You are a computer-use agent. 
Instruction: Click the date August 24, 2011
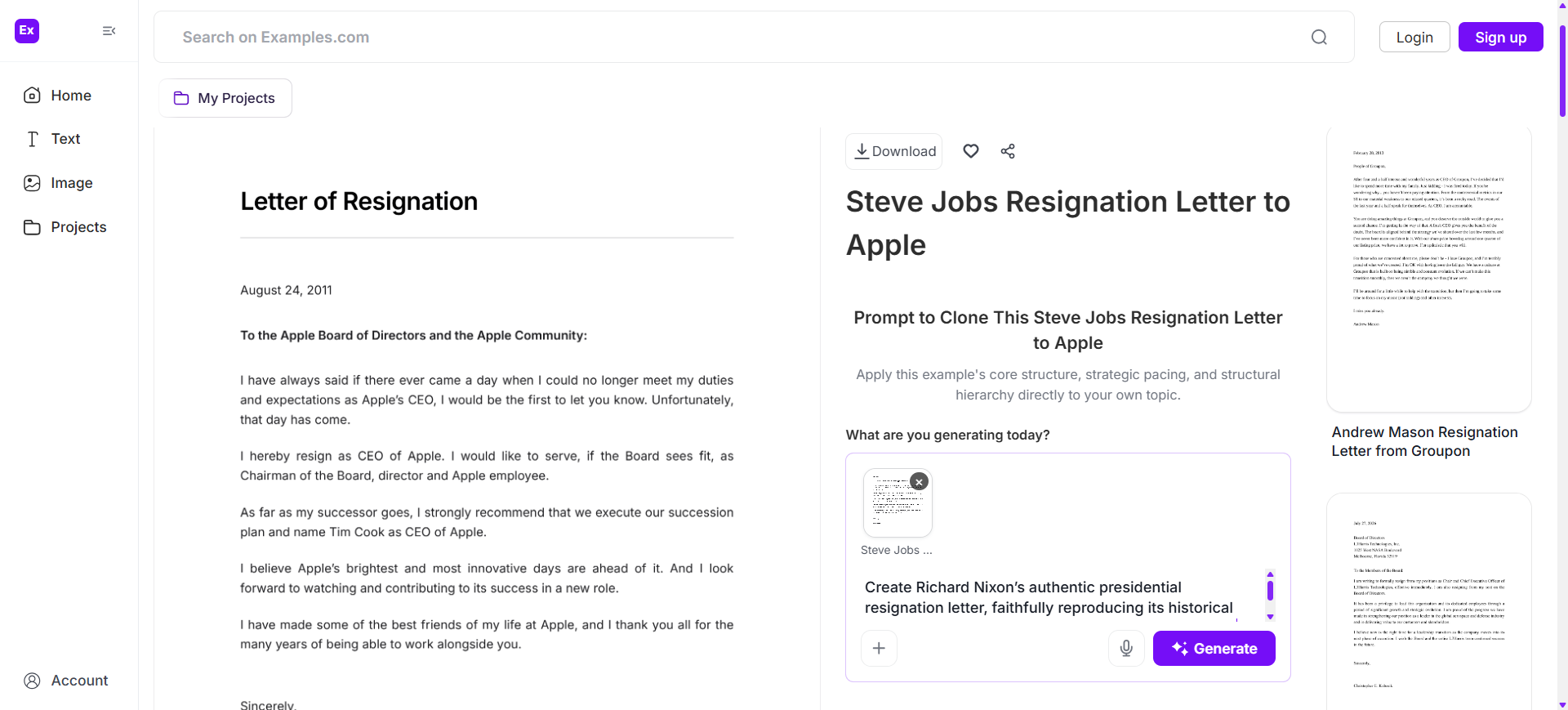pyautogui.click(x=286, y=290)
